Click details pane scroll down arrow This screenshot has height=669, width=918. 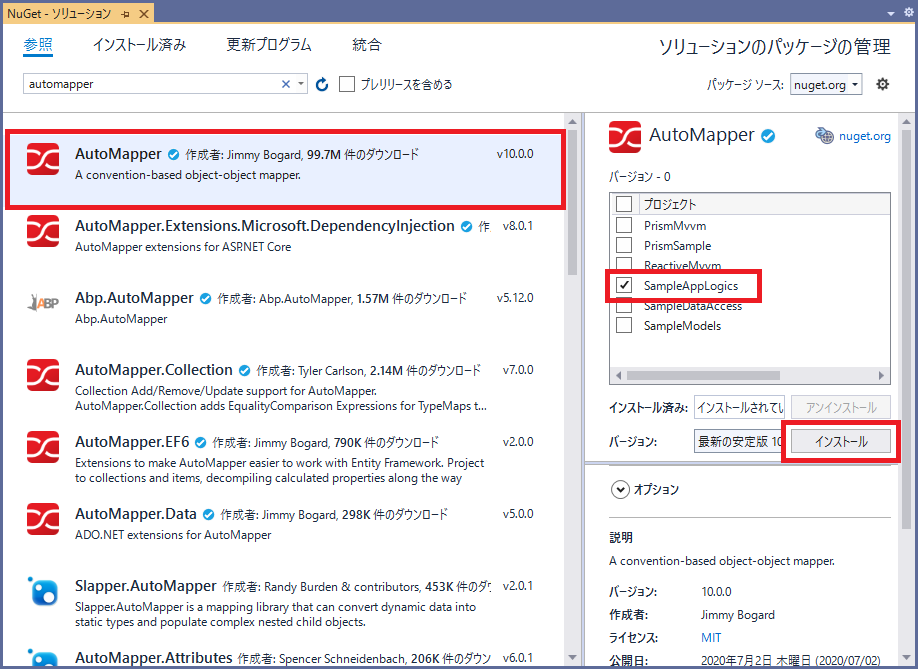(x=906, y=658)
